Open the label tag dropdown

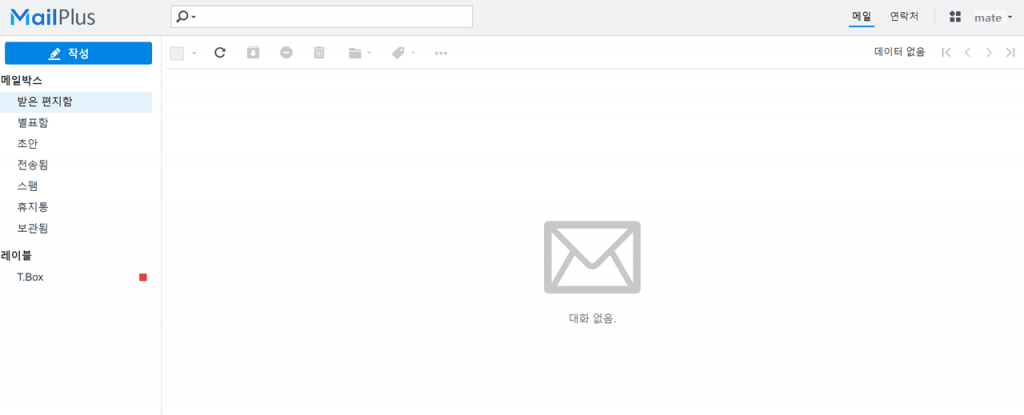pyautogui.click(x=403, y=53)
